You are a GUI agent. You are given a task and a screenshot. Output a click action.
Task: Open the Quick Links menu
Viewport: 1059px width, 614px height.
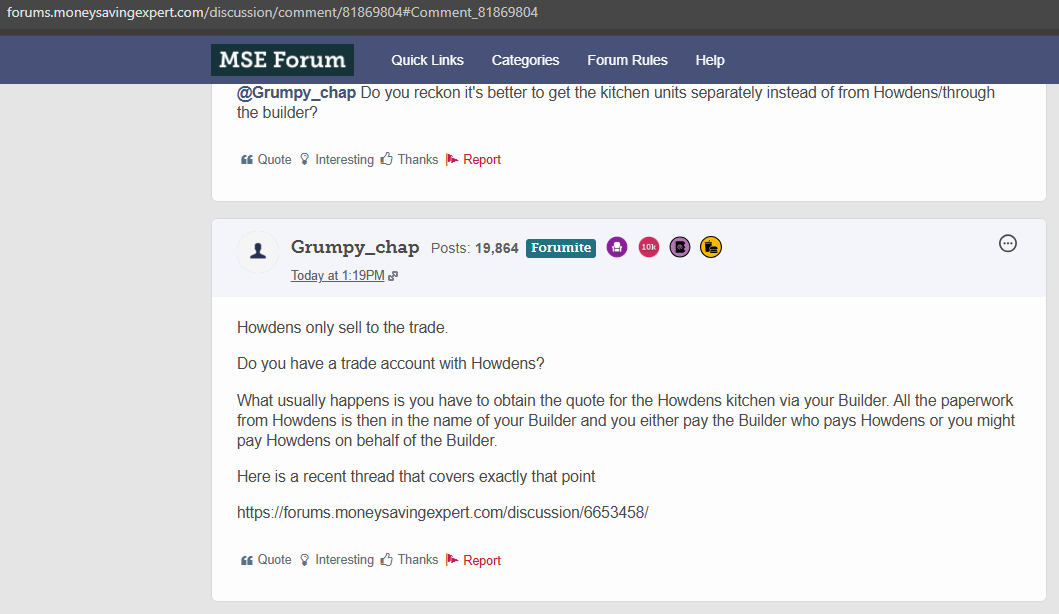click(427, 60)
